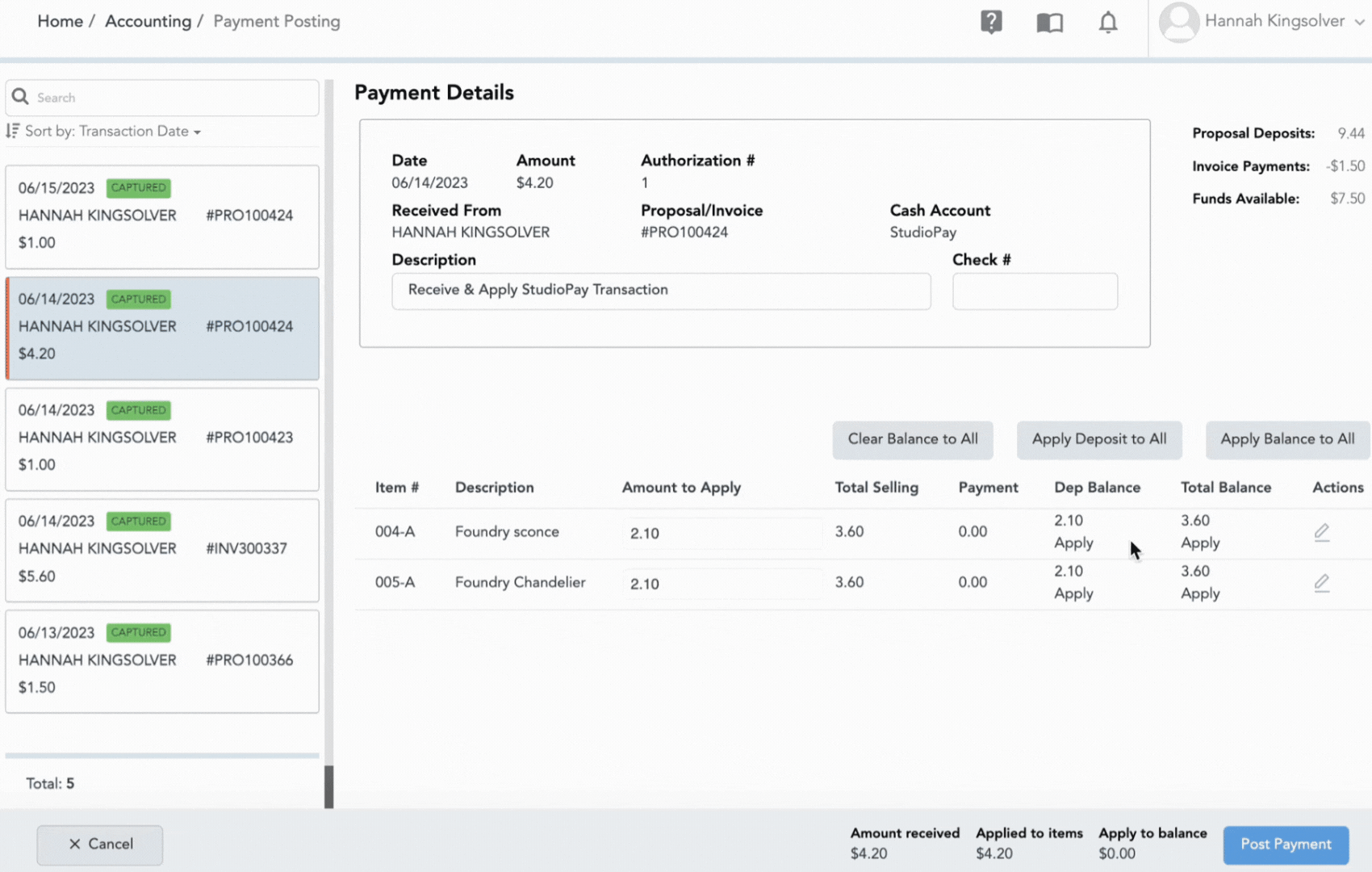Click the search magnifier icon

click(20, 97)
